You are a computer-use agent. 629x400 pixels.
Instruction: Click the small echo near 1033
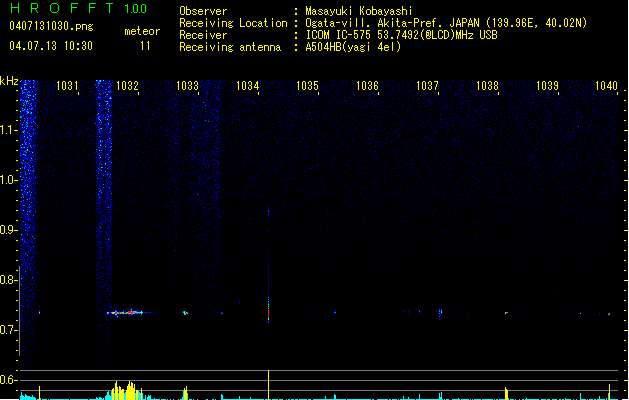tap(185, 313)
